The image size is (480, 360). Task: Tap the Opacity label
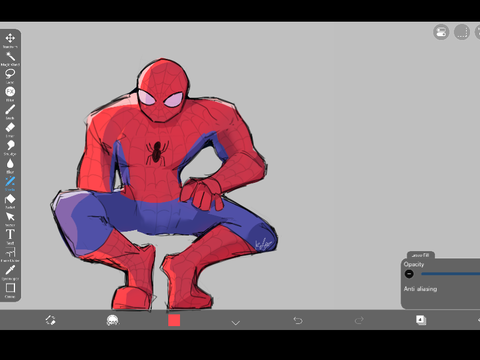(x=414, y=264)
